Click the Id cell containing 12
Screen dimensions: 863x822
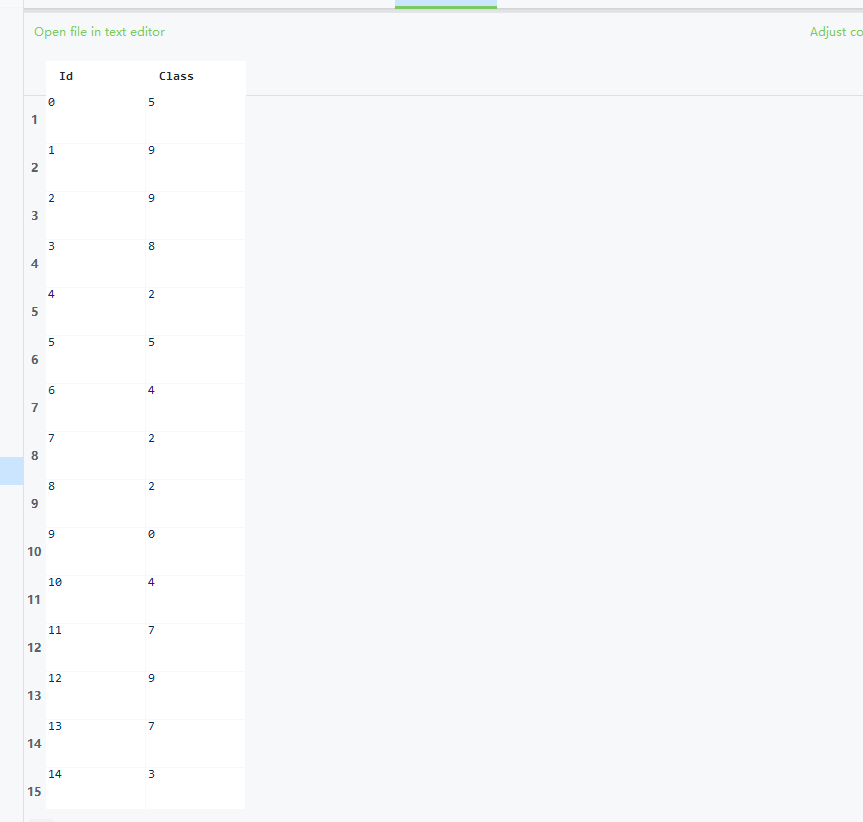click(x=95, y=695)
